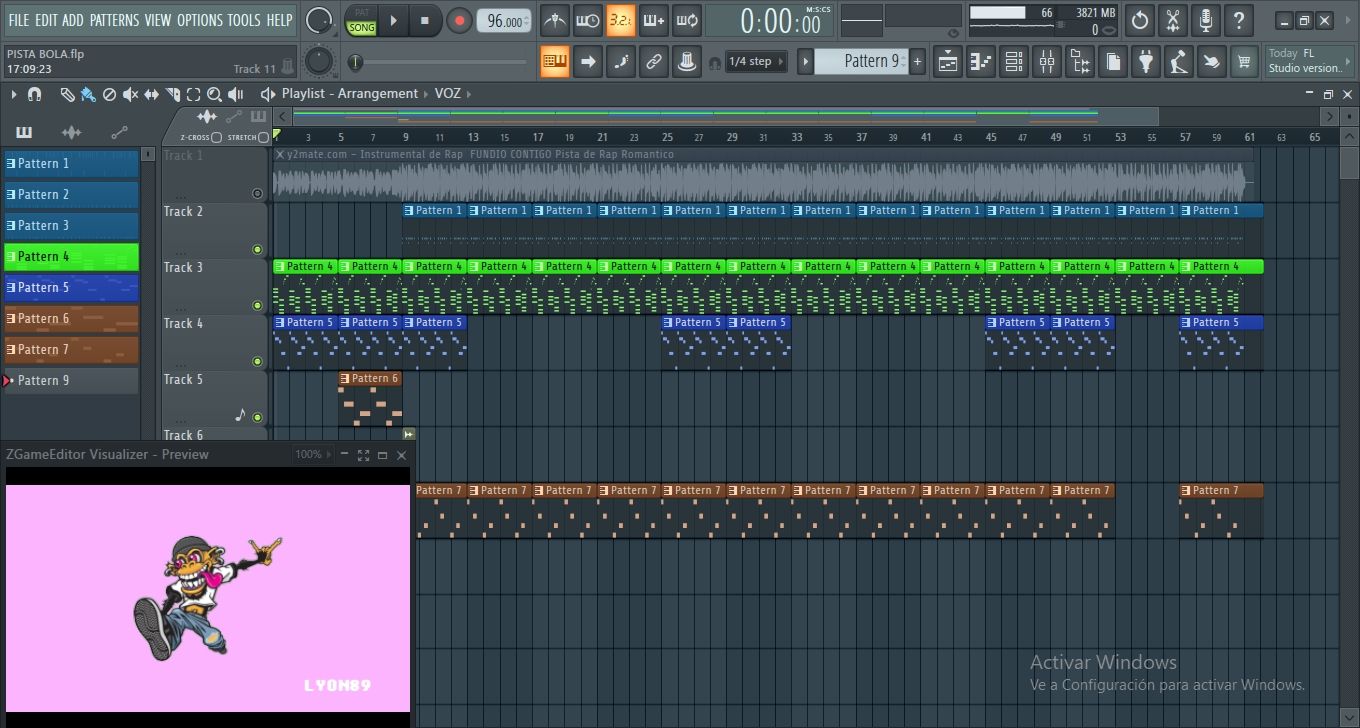Open the TOOLS menu

coord(244,20)
